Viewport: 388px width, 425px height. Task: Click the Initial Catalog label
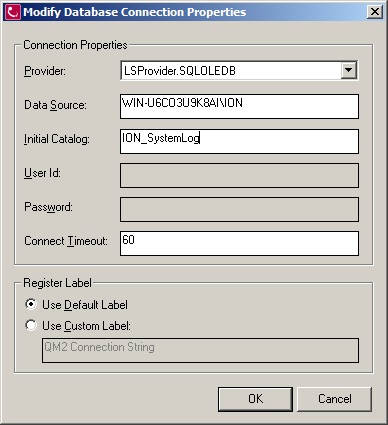tap(57, 139)
